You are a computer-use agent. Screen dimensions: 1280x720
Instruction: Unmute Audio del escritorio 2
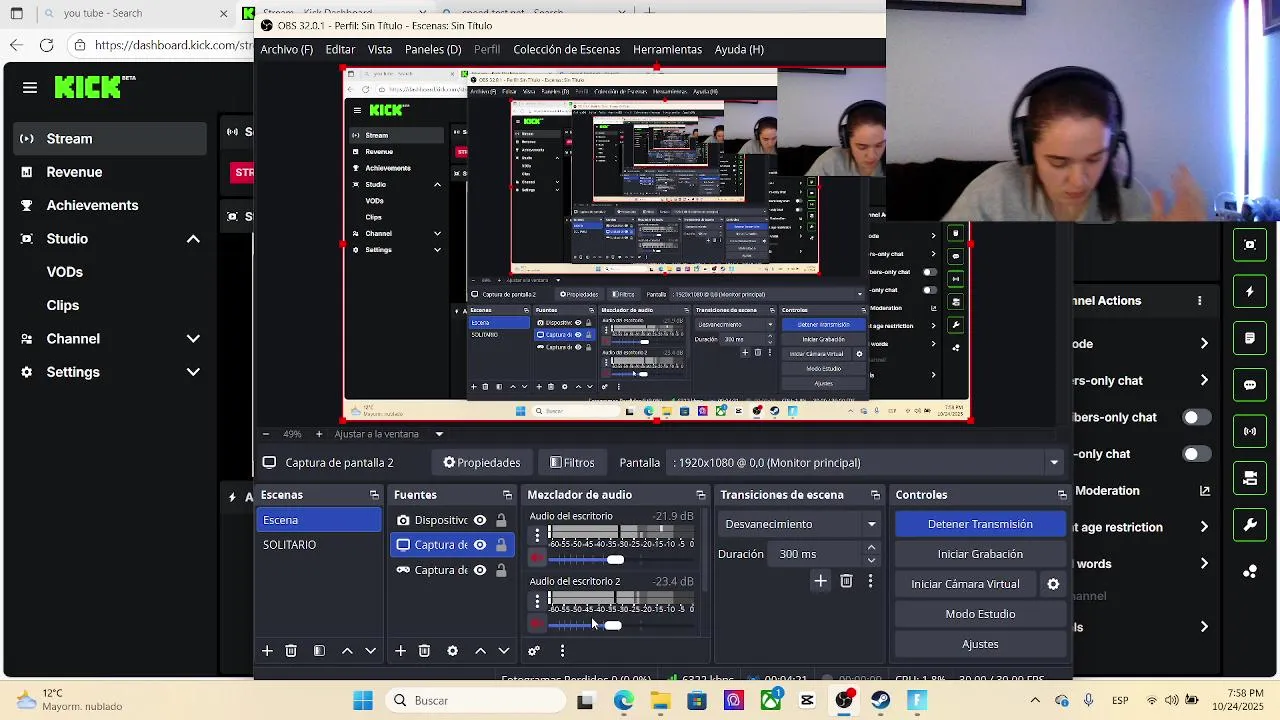(x=537, y=625)
